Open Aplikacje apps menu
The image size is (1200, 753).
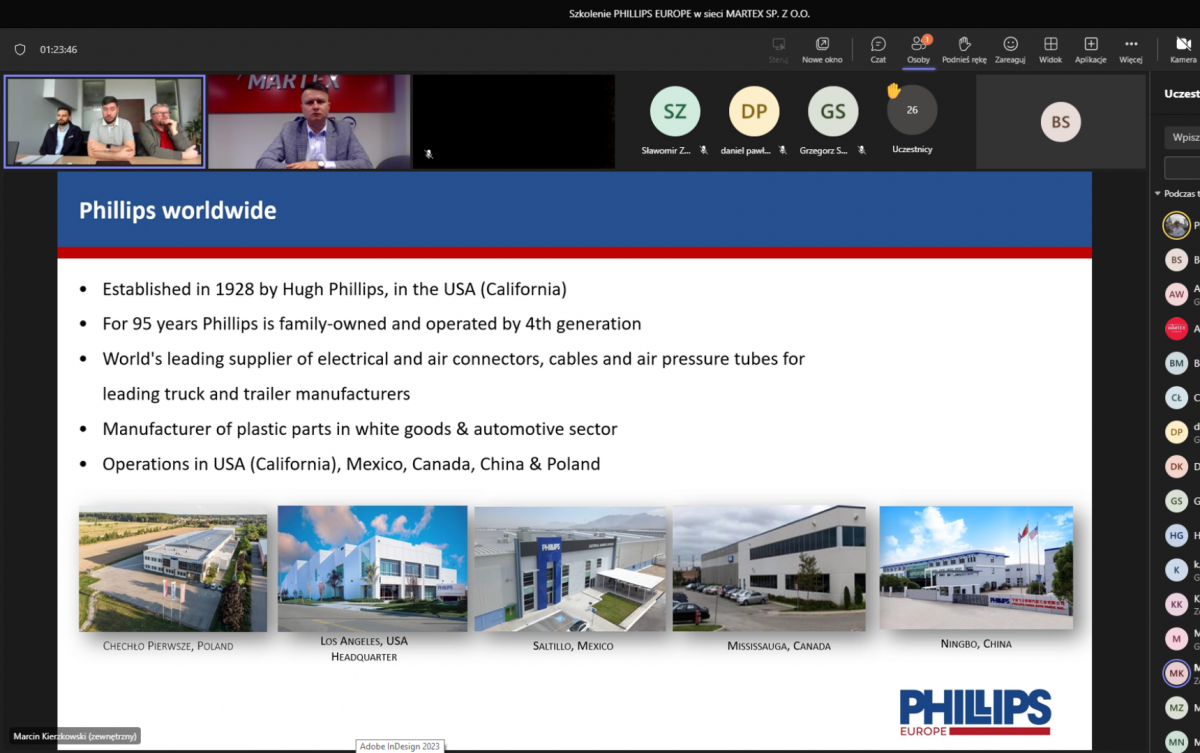[1090, 49]
